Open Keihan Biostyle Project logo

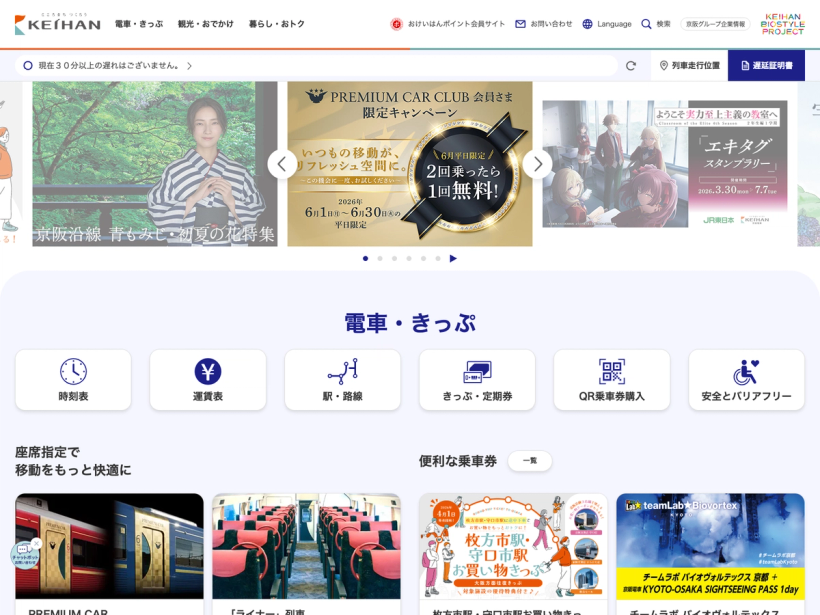point(782,24)
